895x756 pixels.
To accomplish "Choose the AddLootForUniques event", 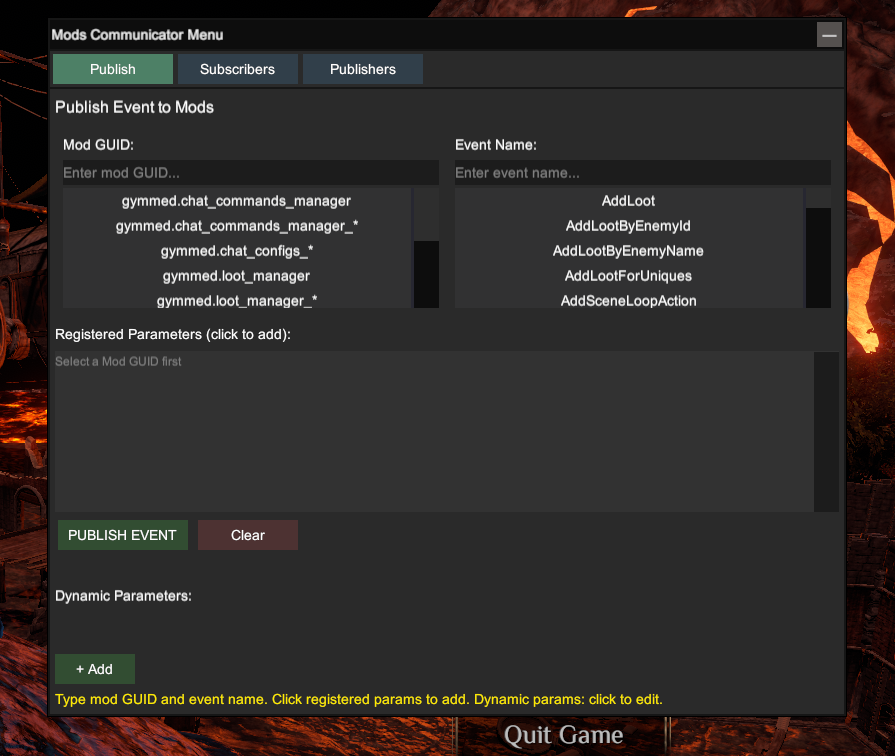I will tap(628, 276).
